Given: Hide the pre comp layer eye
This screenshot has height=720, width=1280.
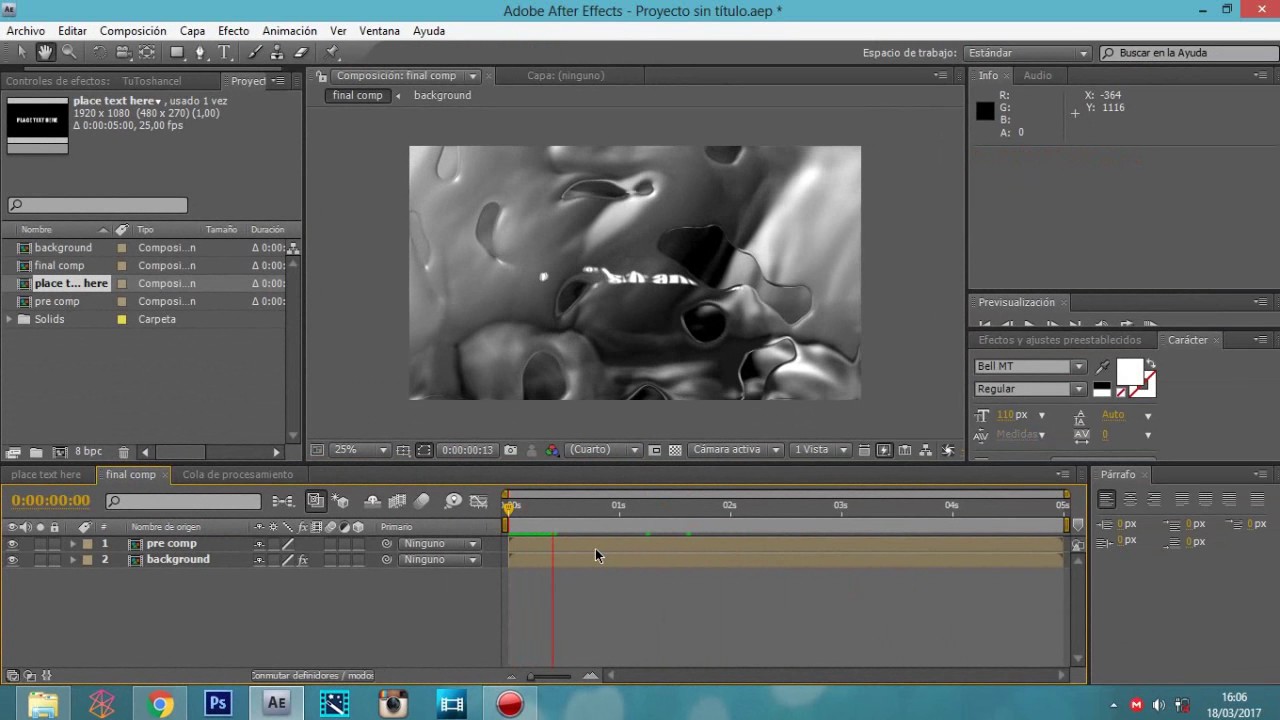Looking at the screenshot, I should pyautogui.click(x=12, y=544).
